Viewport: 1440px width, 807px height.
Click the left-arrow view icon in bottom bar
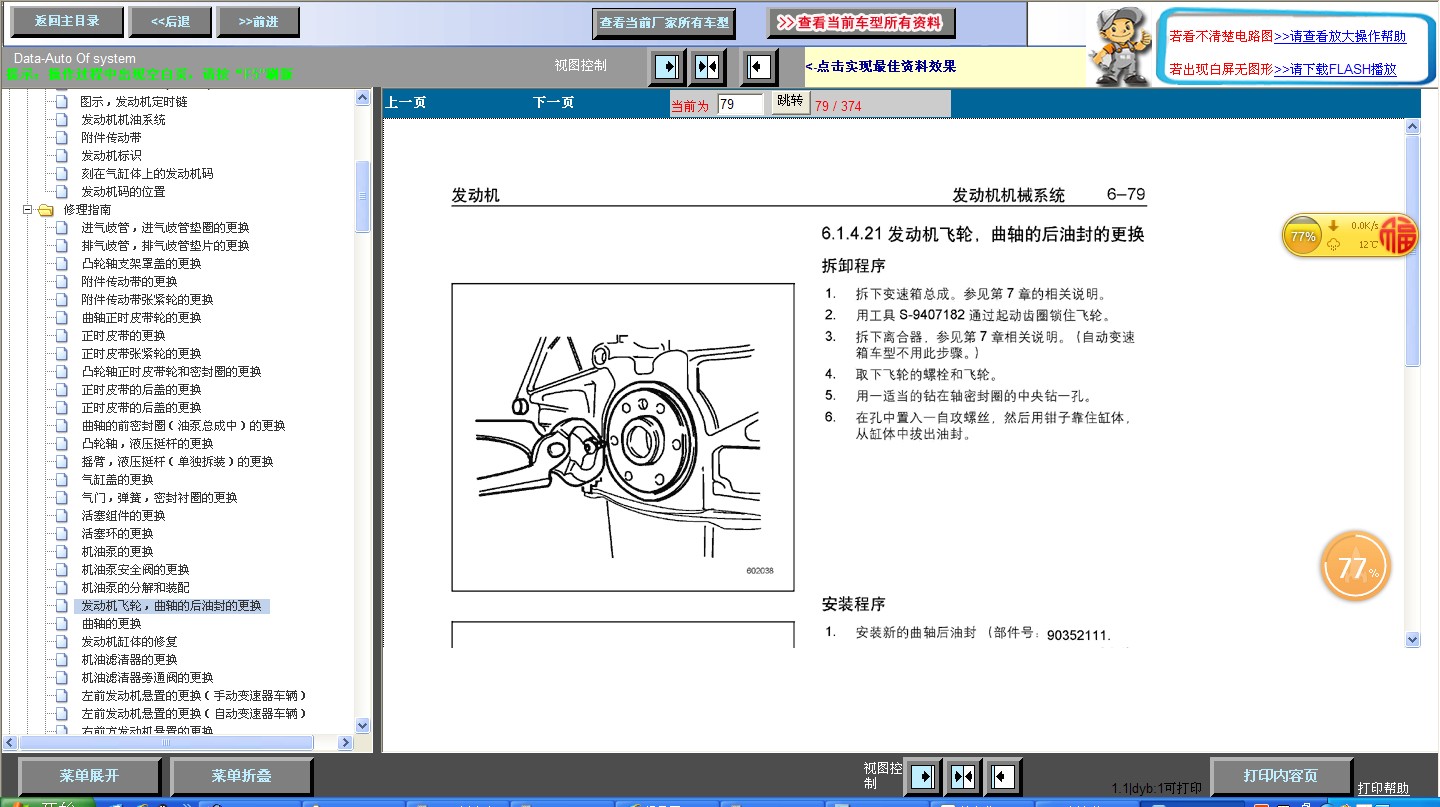click(1002, 777)
